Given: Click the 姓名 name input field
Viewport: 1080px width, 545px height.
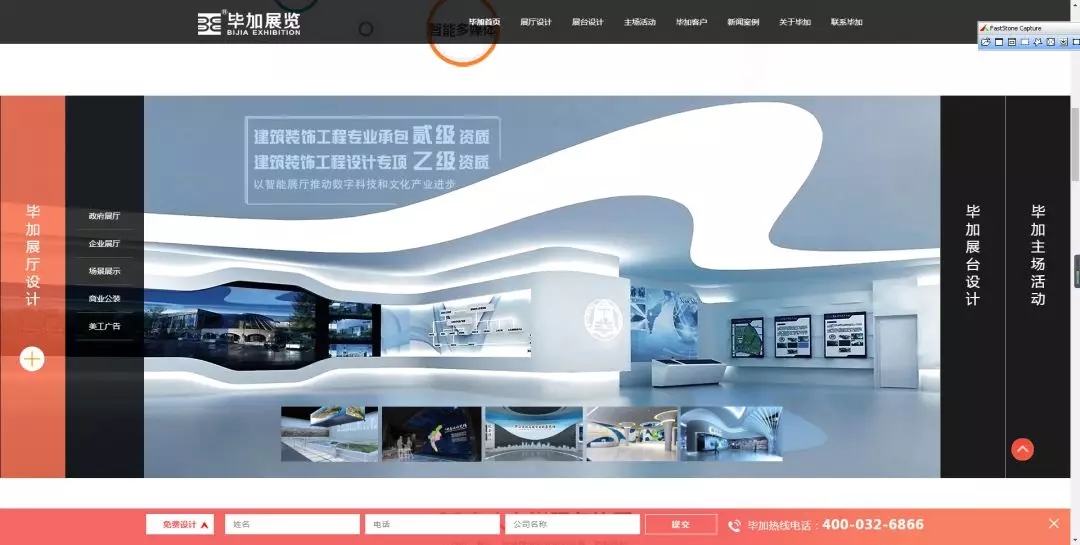Looking at the screenshot, I should coord(291,524).
